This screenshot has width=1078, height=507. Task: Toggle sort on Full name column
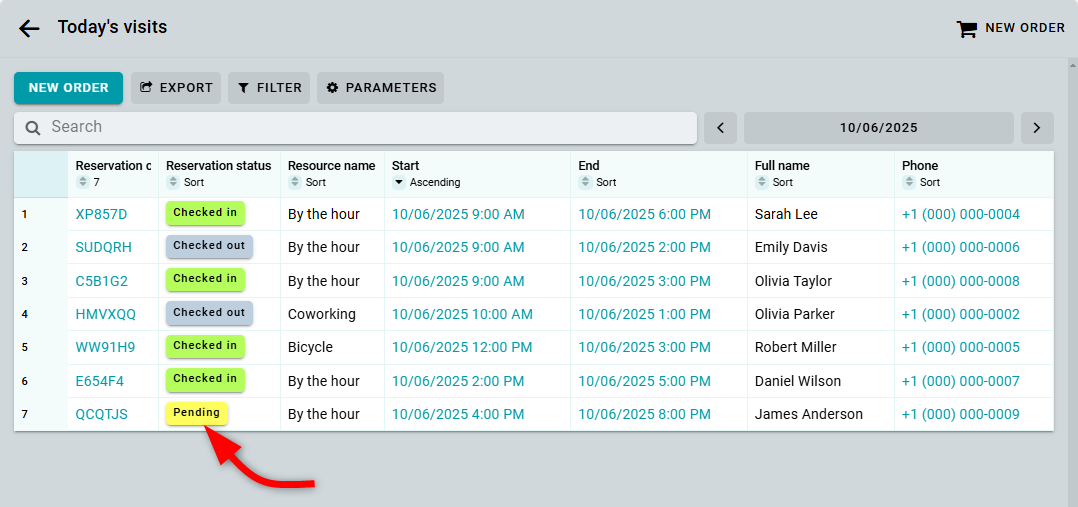[762, 183]
